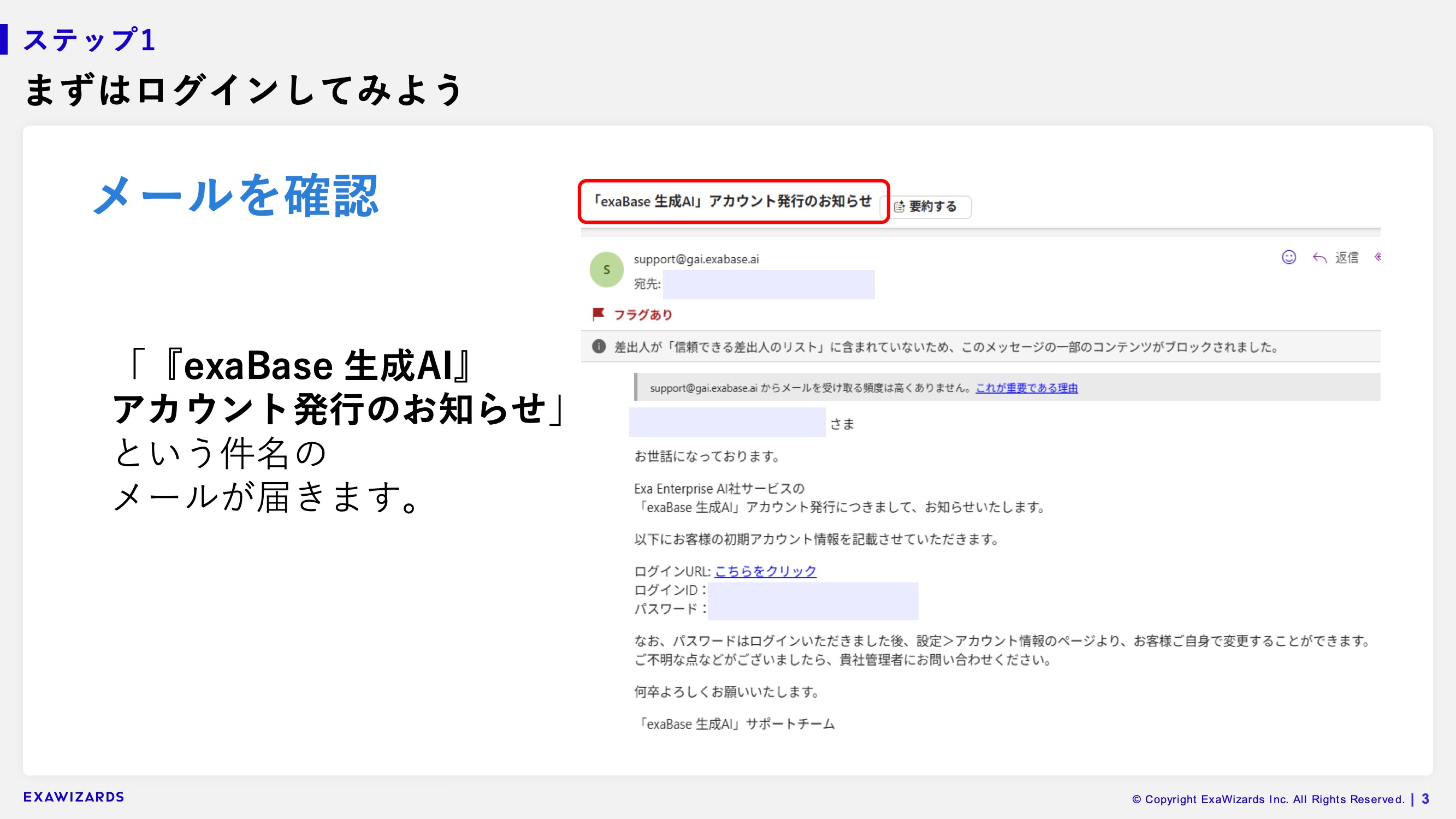
Task: Click the signature 「exaBase 生成AI」サポートチーム
Action: [734, 724]
